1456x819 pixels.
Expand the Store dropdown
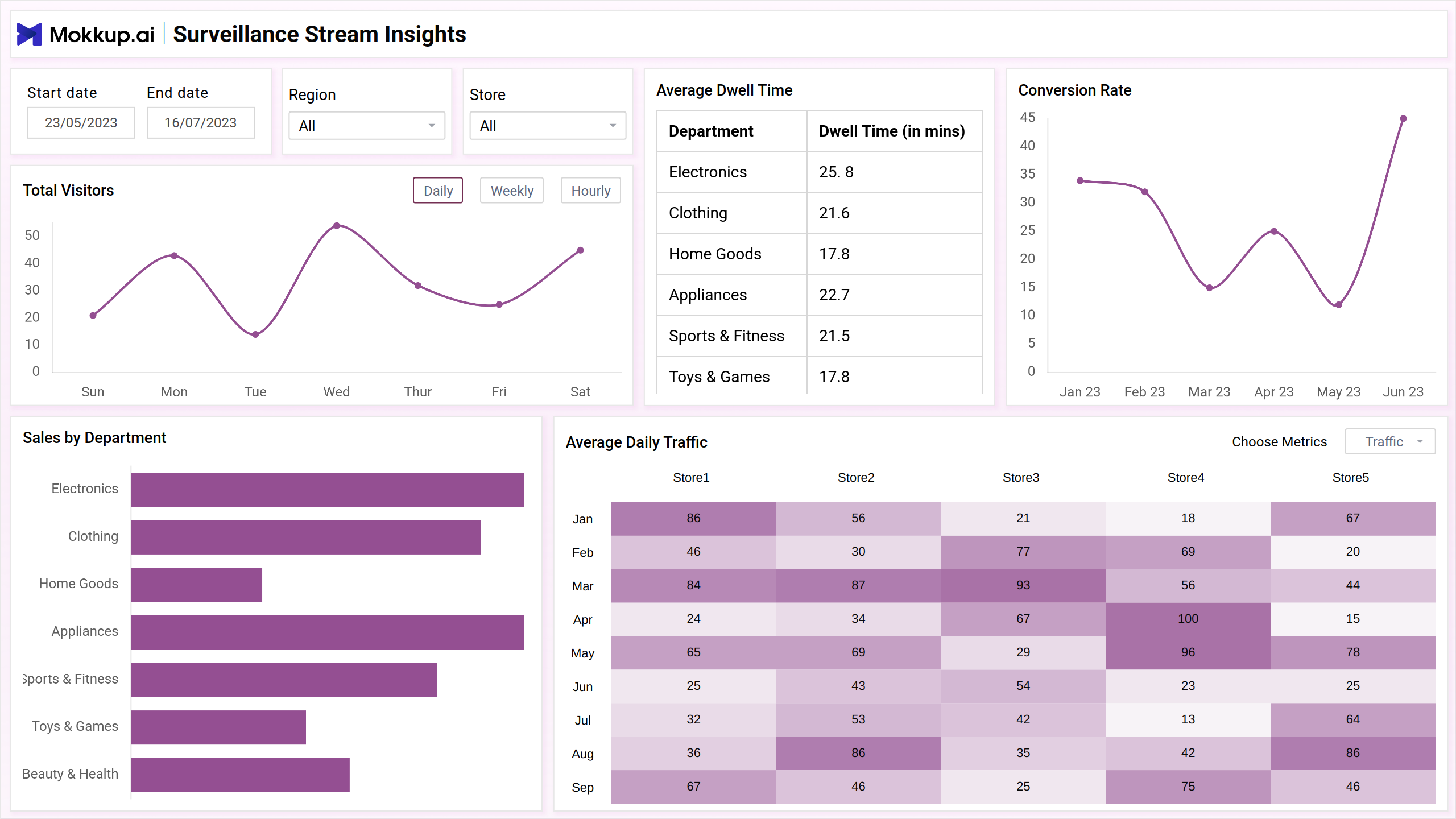(x=548, y=126)
